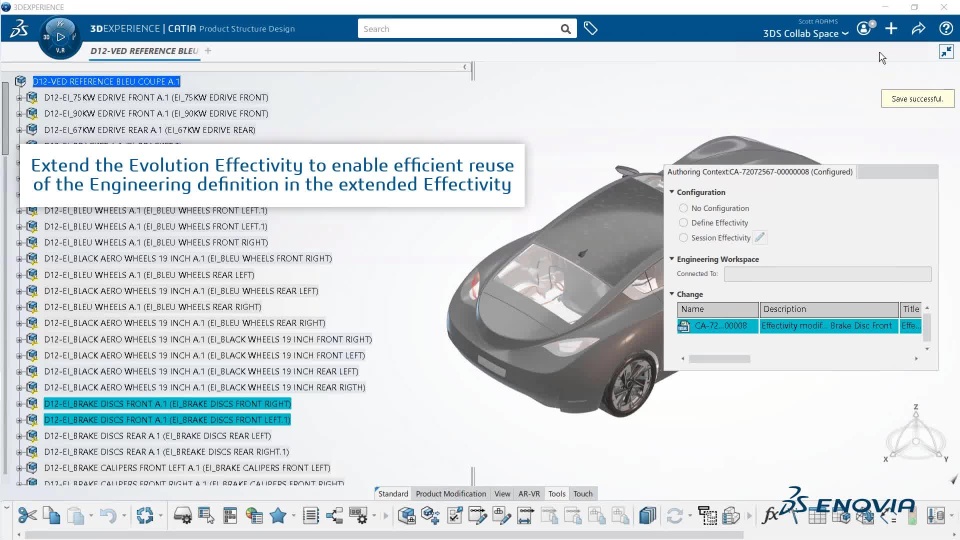This screenshot has width=960, height=540.
Task: Select No Configuration radio button
Action: [x=683, y=208]
